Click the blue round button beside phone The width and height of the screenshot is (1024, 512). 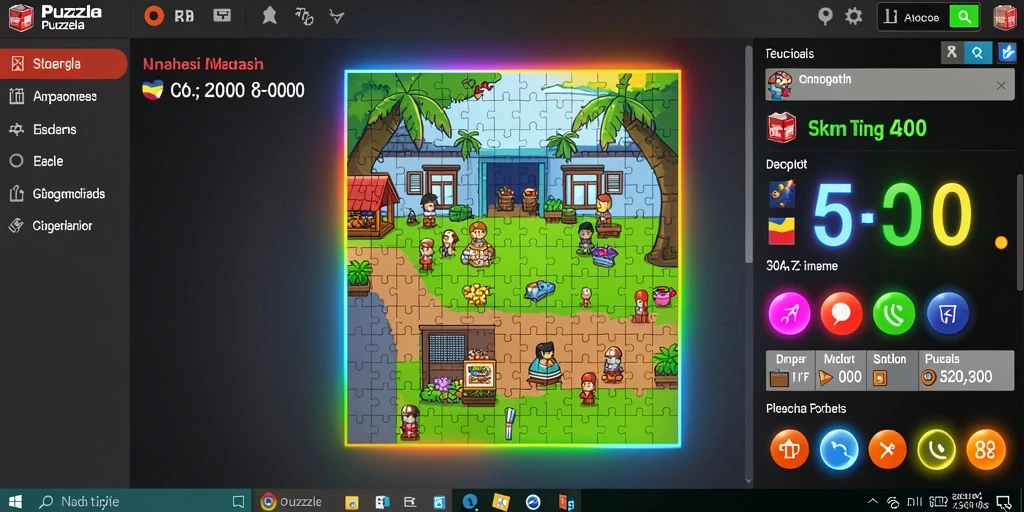point(947,313)
